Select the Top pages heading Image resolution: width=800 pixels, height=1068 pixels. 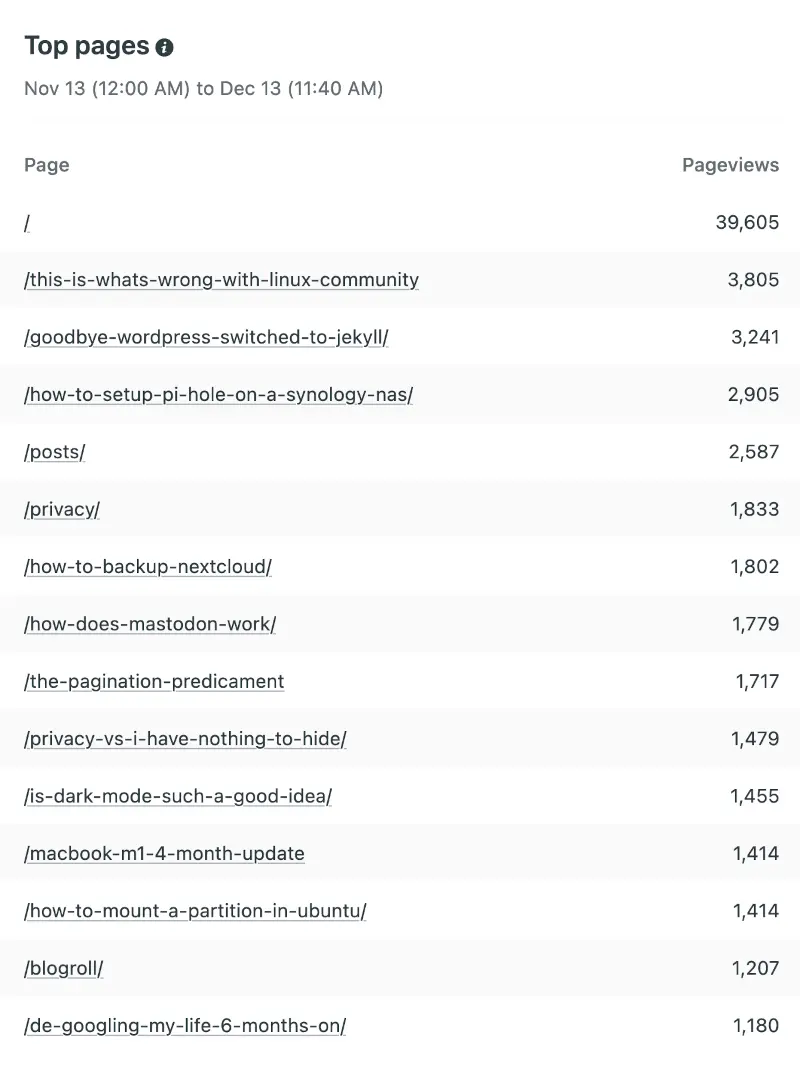point(86,45)
